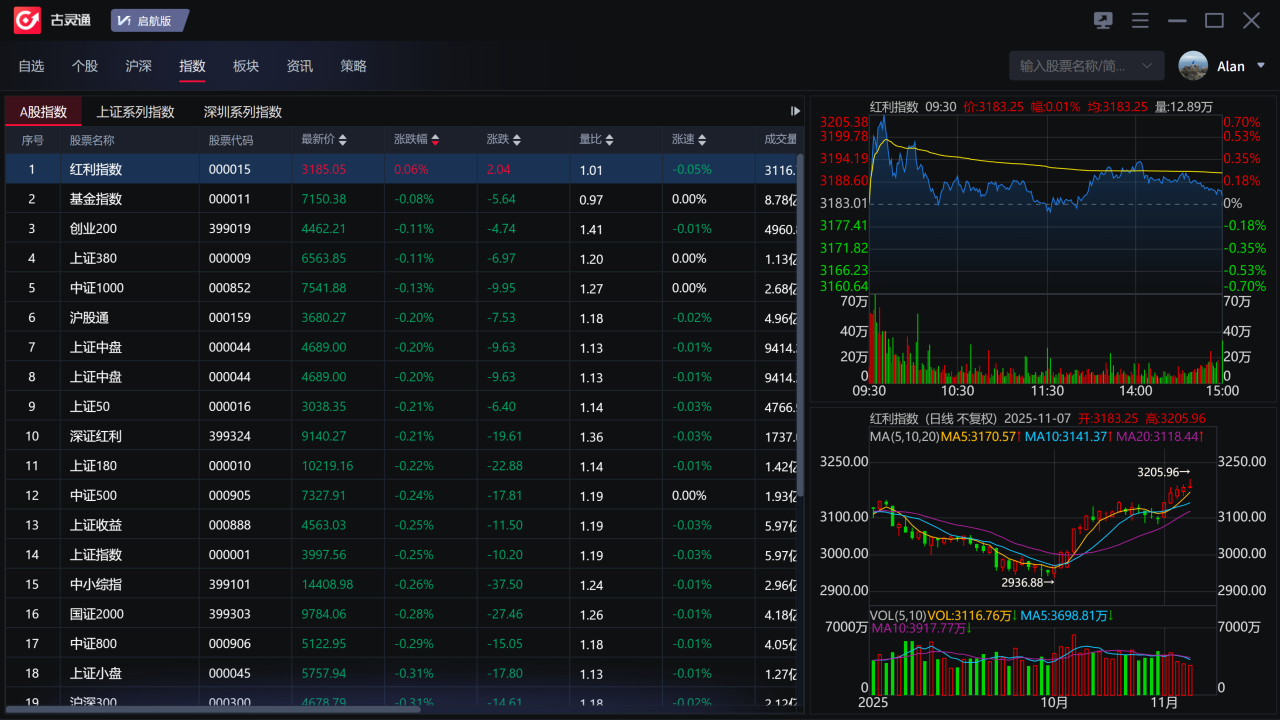
Task: Select the 基金指数 row
Action: [96, 199]
